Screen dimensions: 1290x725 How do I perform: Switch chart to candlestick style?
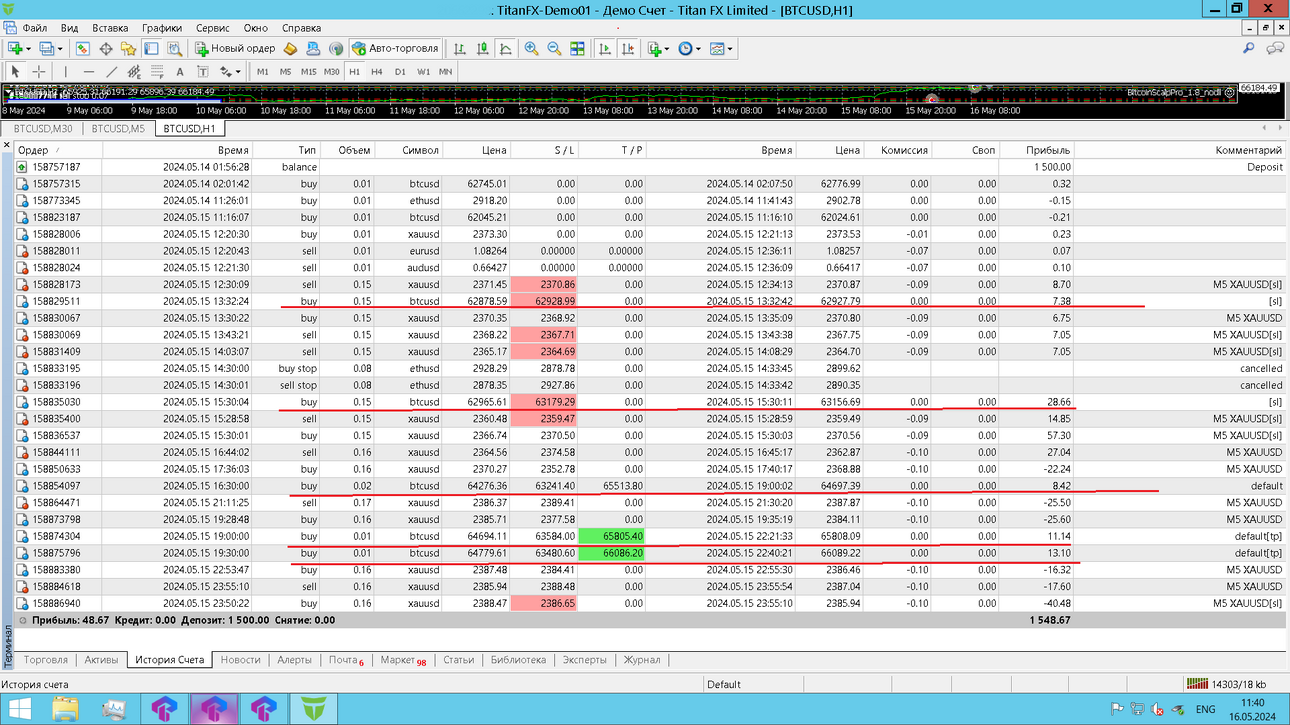click(483, 48)
